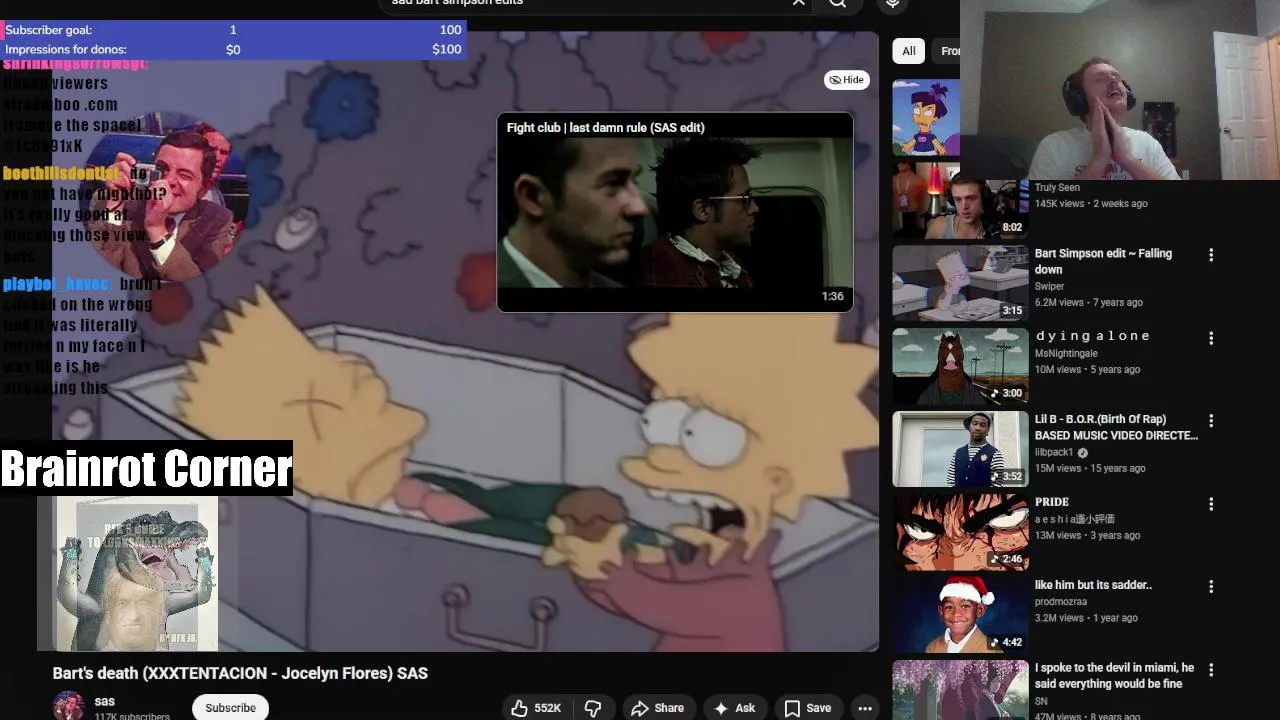Open the Truly Seen channel name
This screenshot has height=720, width=1280.
1057,187
